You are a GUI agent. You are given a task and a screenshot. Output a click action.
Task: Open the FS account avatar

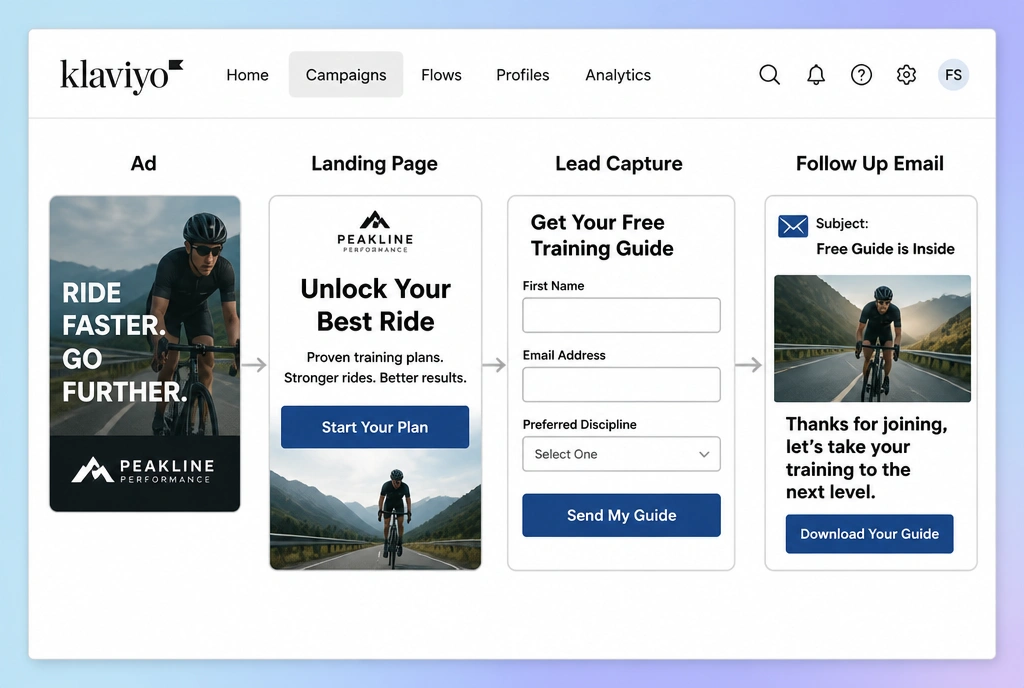pos(953,74)
